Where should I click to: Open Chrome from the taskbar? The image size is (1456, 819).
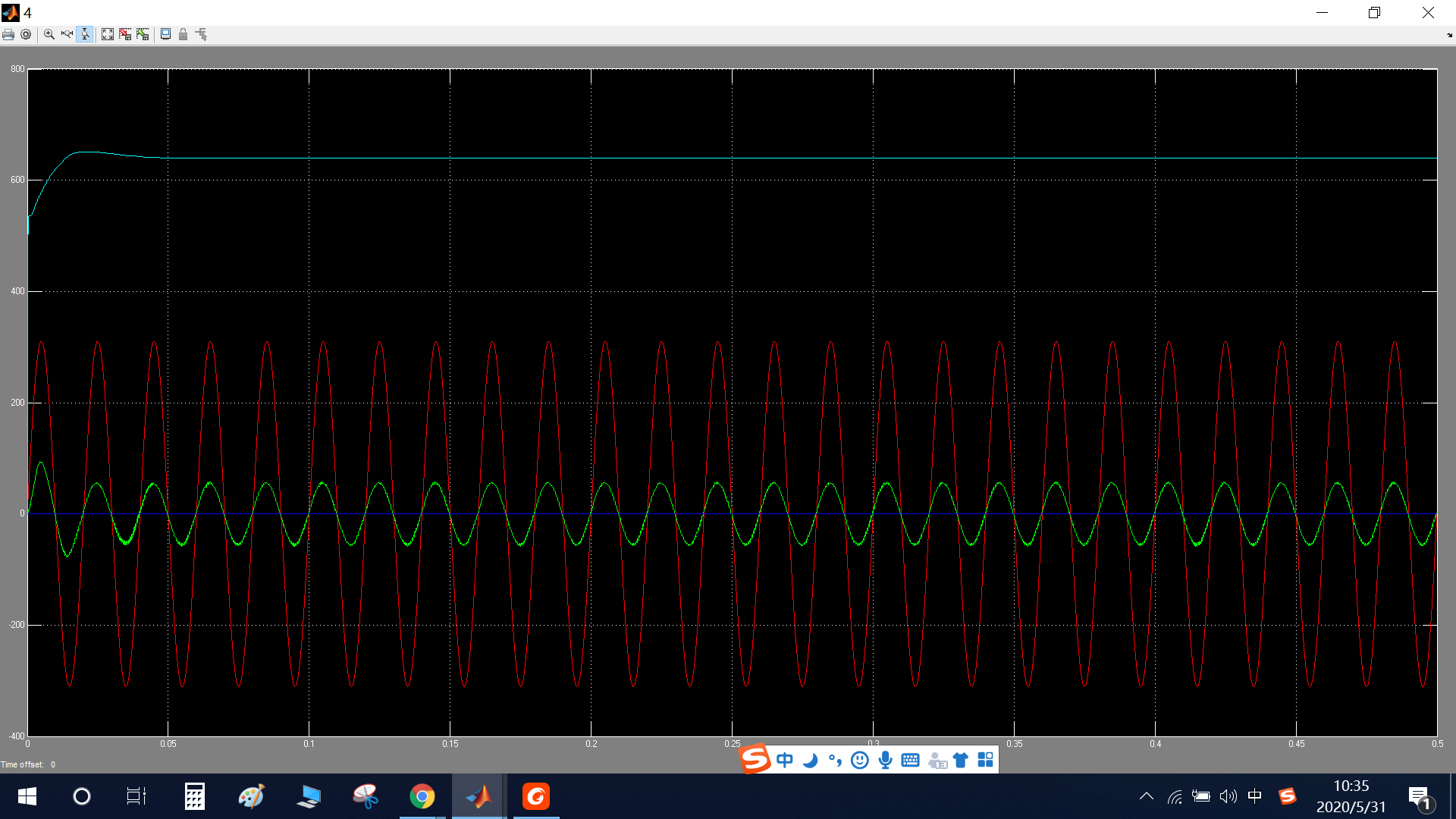(422, 796)
